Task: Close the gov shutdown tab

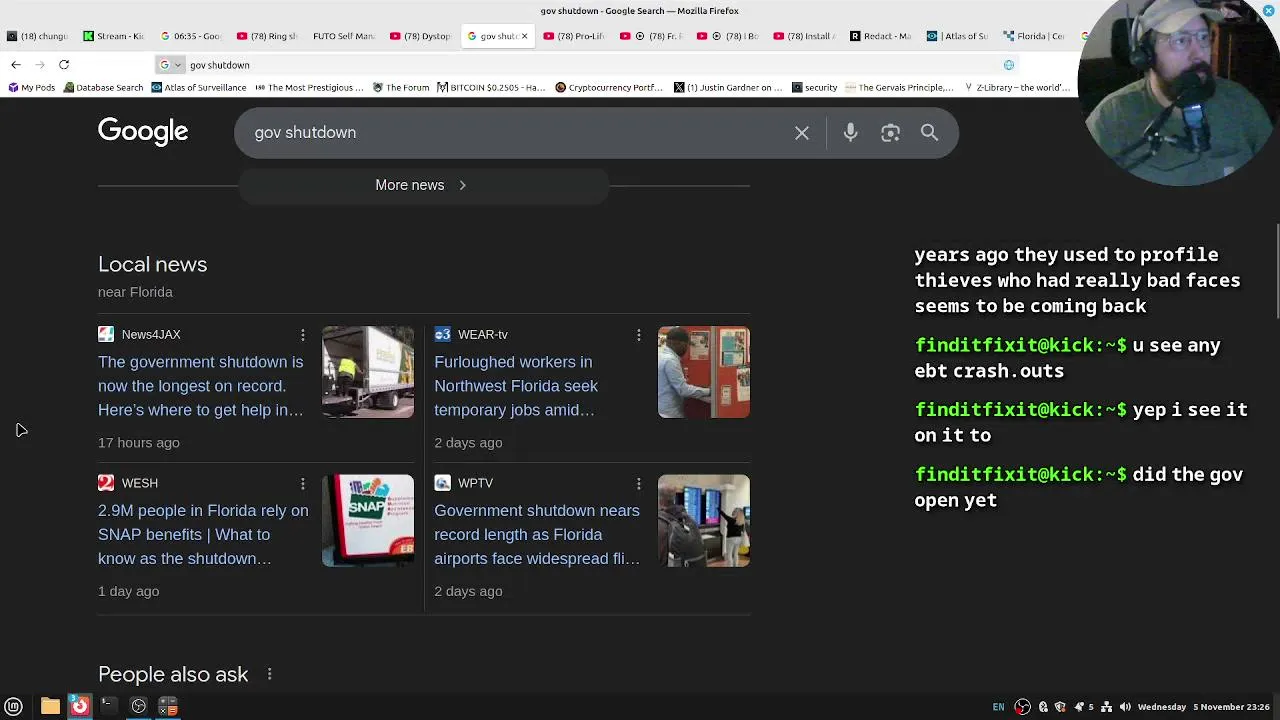Action: [x=524, y=36]
